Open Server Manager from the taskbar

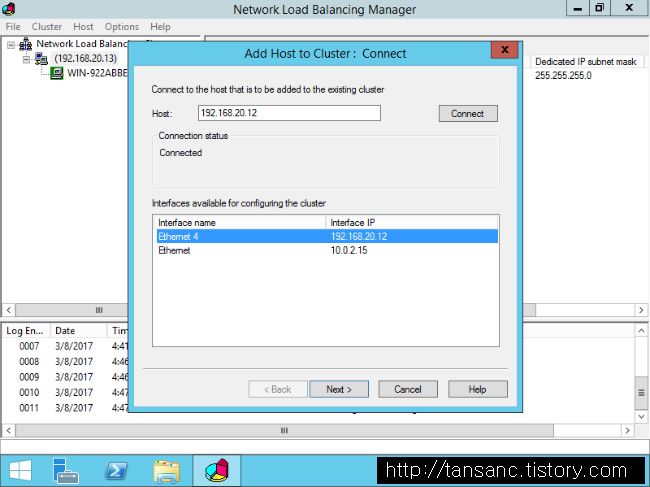point(65,471)
